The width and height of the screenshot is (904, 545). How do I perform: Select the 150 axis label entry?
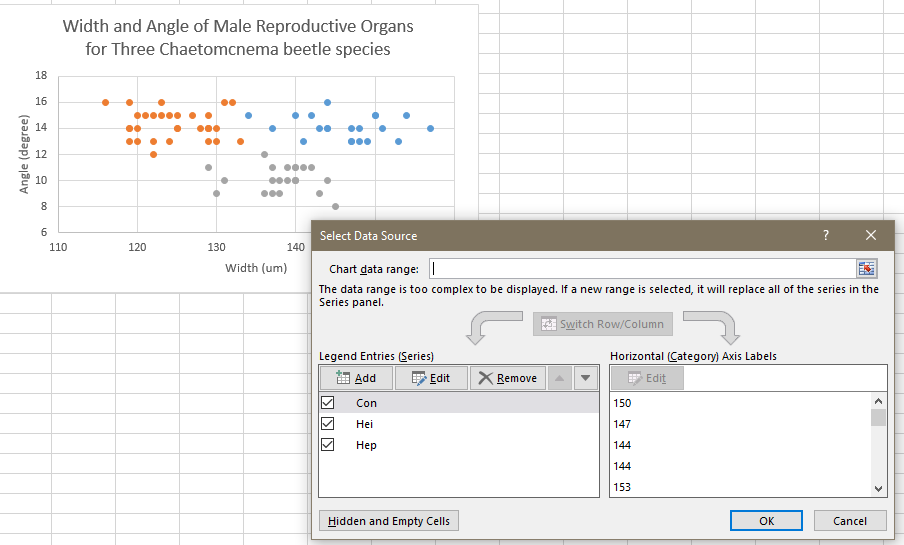pos(622,403)
